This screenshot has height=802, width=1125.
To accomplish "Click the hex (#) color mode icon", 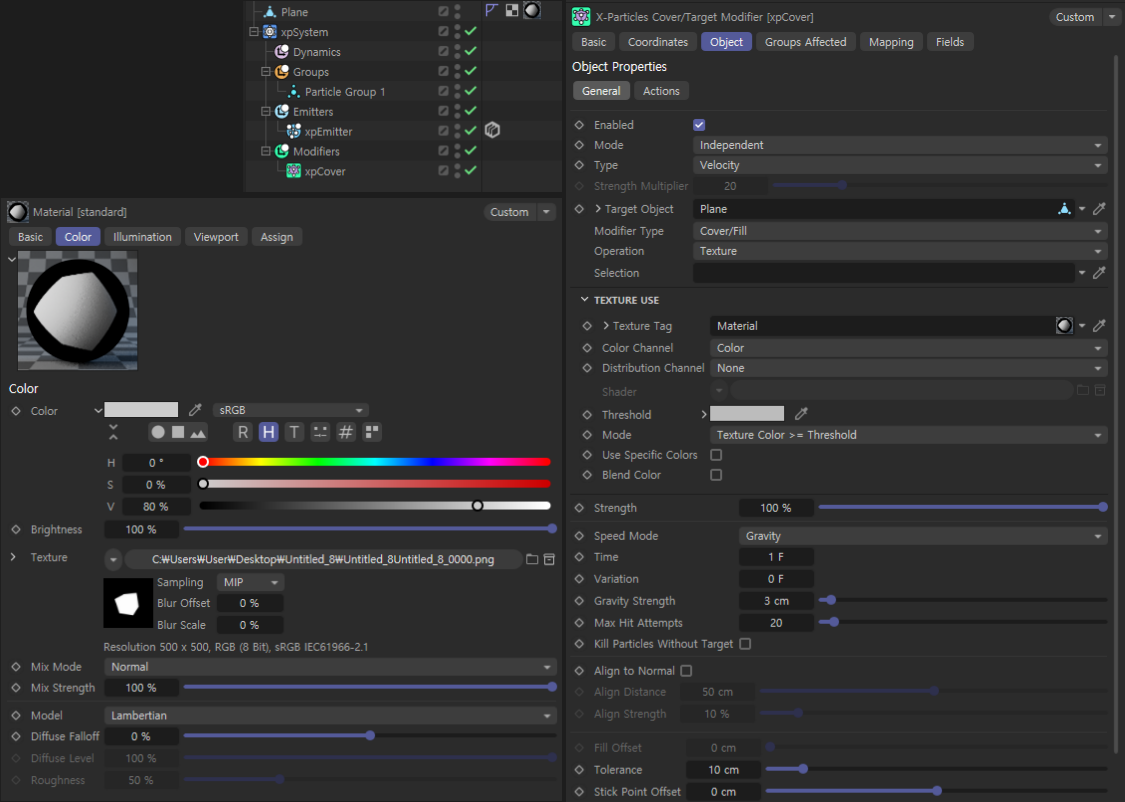I will coord(346,432).
